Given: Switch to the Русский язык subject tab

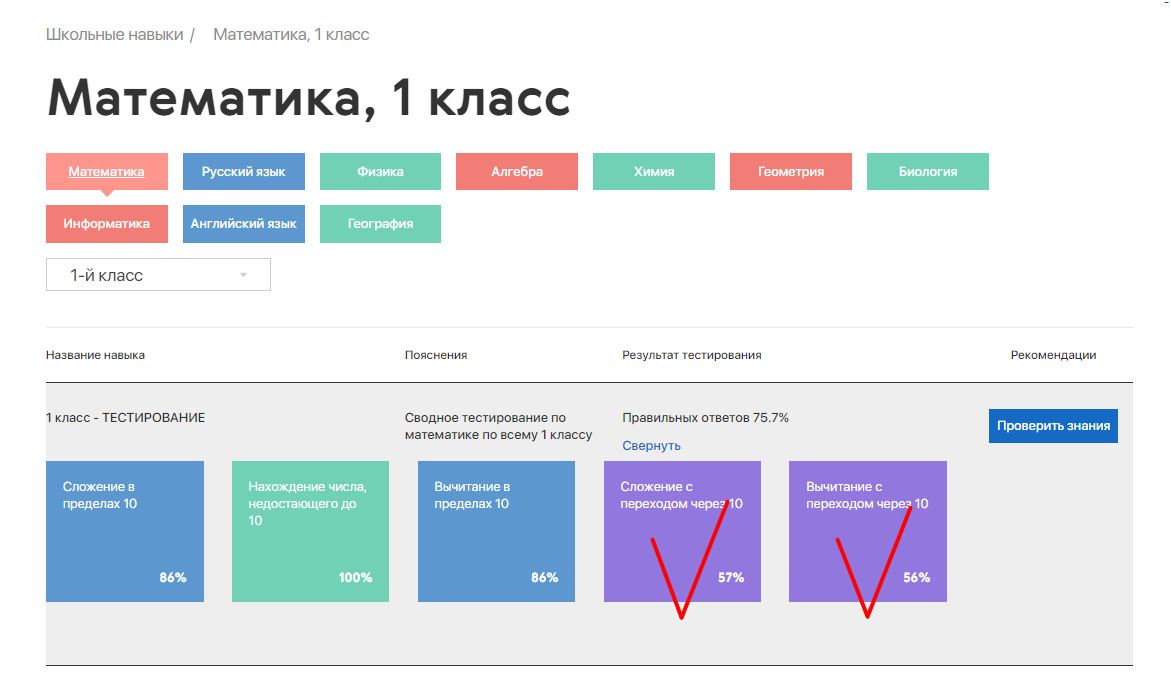Looking at the screenshot, I should [x=243, y=171].
